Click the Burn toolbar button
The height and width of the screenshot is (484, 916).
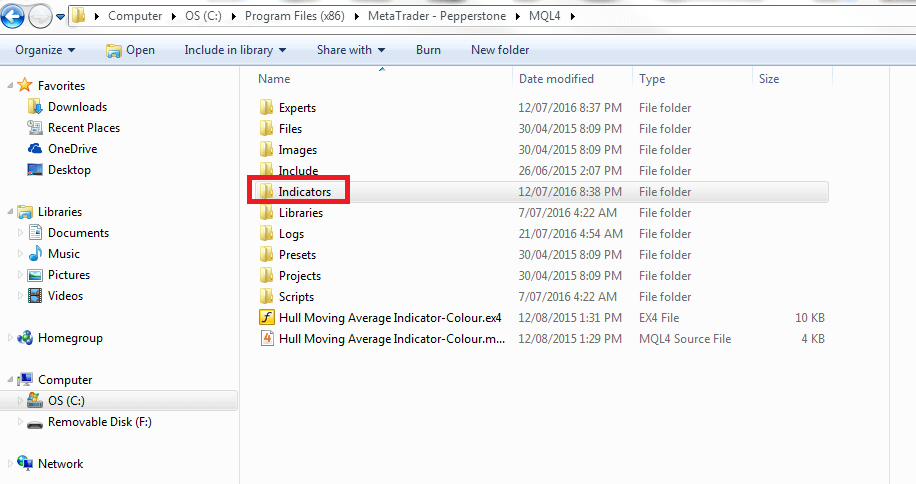click(x=428, y=50)
